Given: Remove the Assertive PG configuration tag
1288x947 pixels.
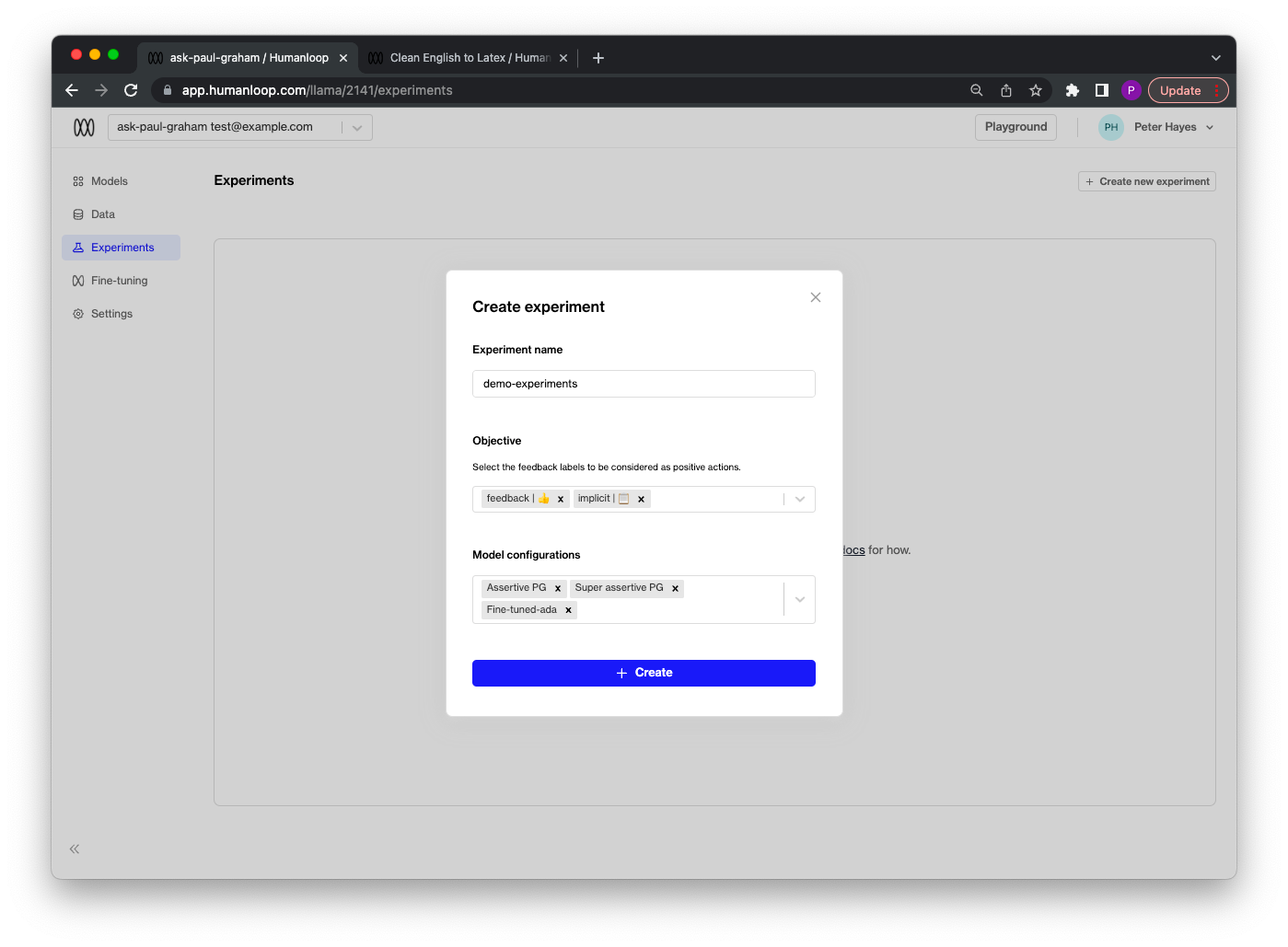Looking at the screenshot, I should (558, 588).
